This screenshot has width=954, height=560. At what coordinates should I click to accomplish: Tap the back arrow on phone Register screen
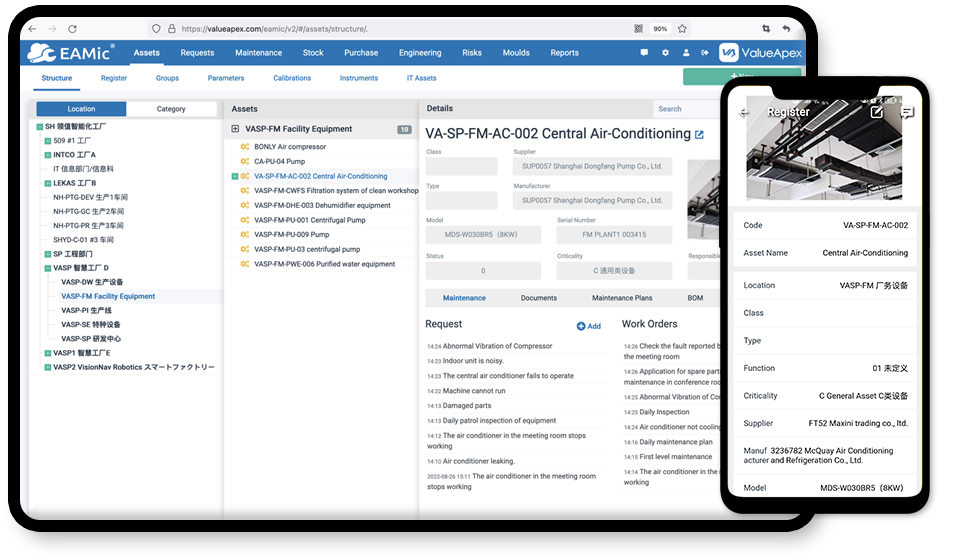point(743,113)
